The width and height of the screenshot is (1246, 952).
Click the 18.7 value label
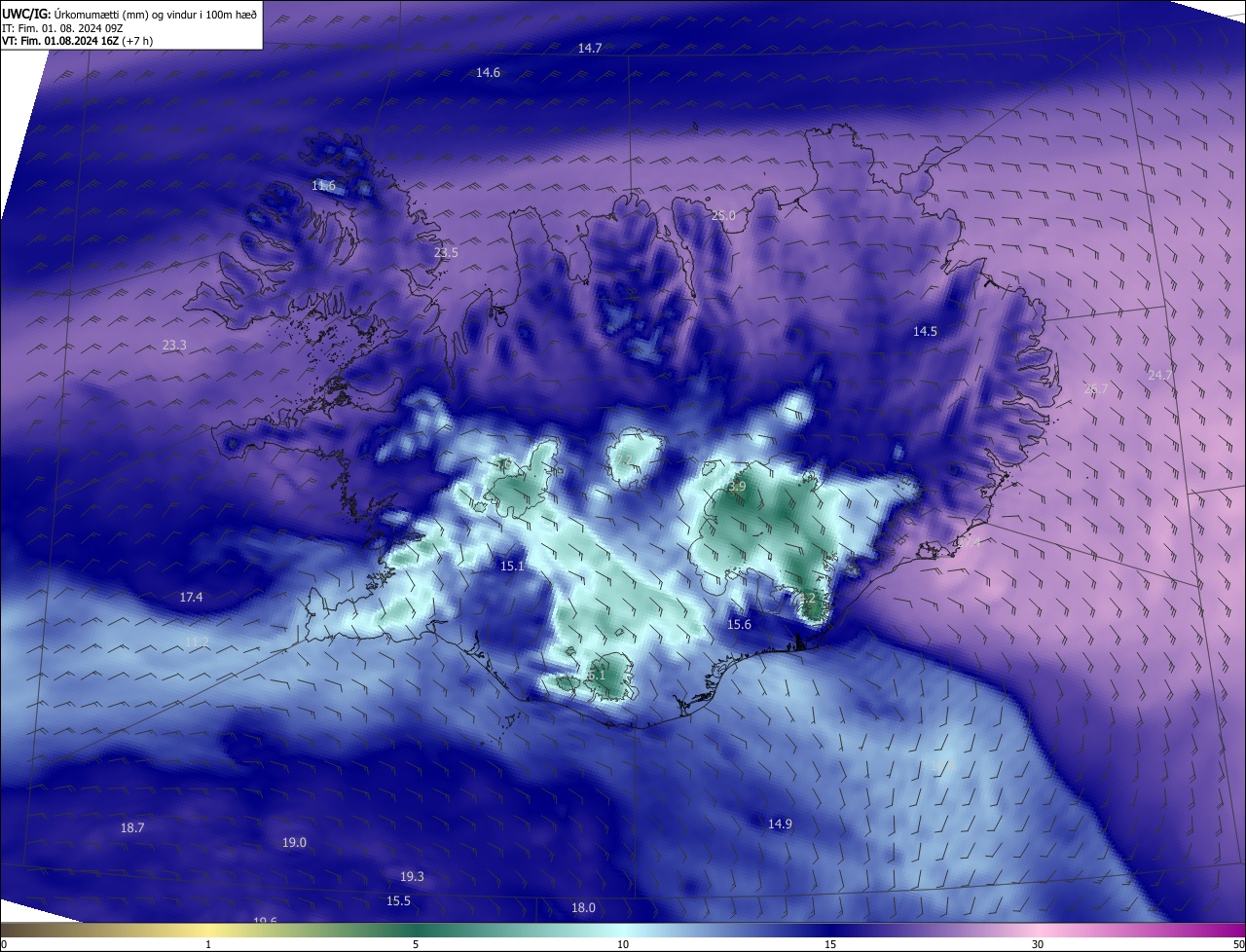tap(132, 827)
